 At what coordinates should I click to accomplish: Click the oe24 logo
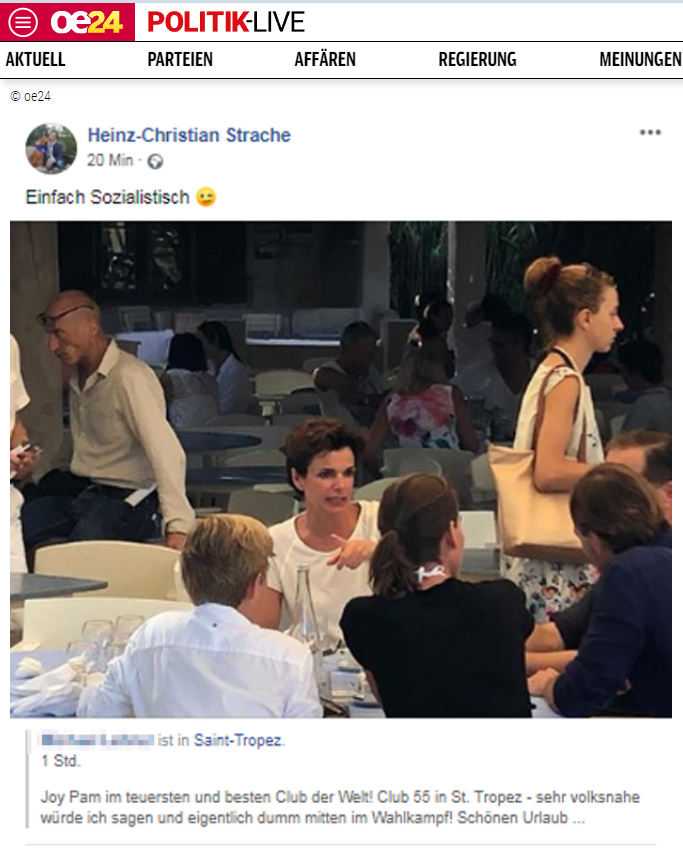point(86,23)
